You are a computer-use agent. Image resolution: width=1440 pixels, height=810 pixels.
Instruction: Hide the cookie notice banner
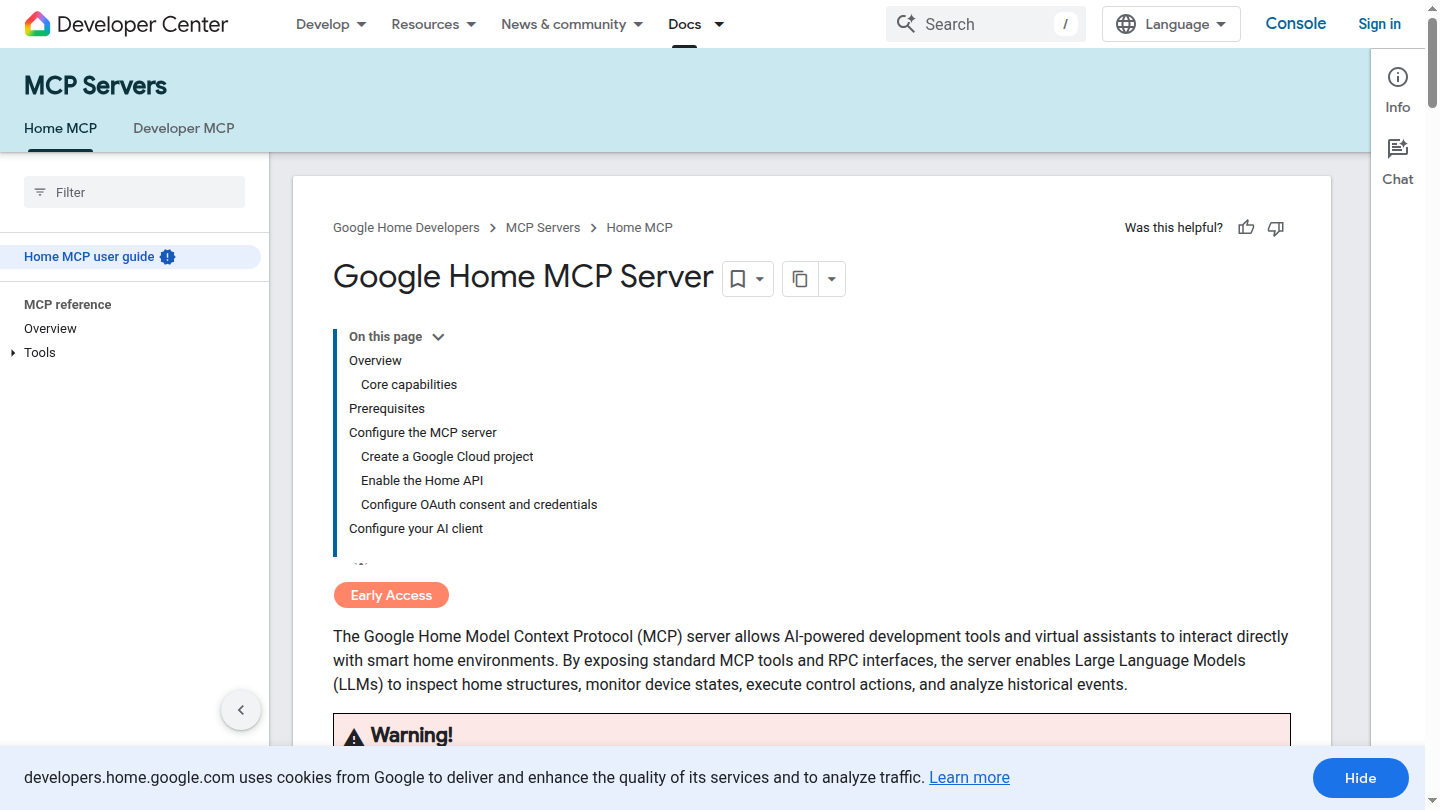point(1360,778)
